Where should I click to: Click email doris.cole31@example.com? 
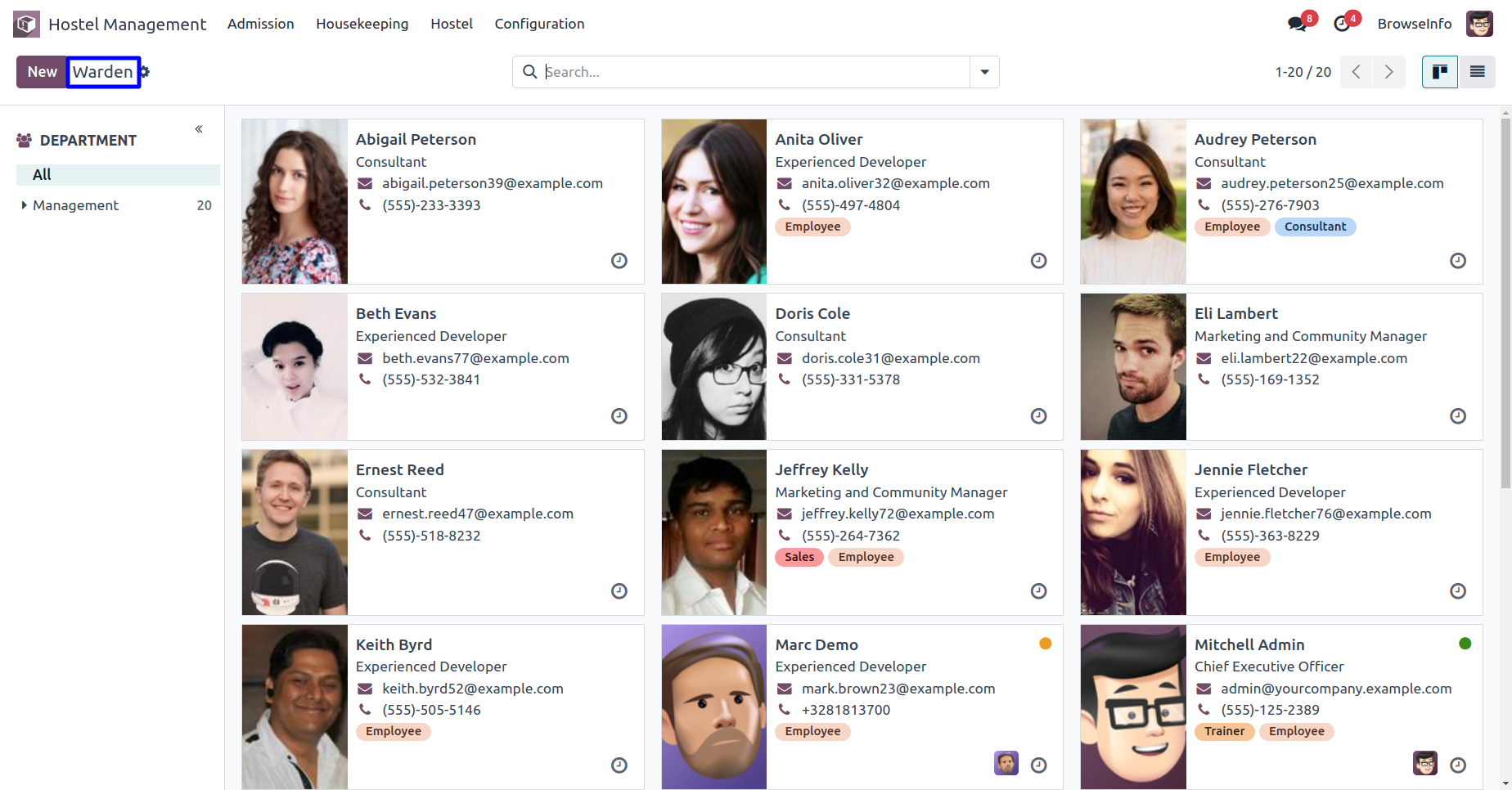[891, 358]
